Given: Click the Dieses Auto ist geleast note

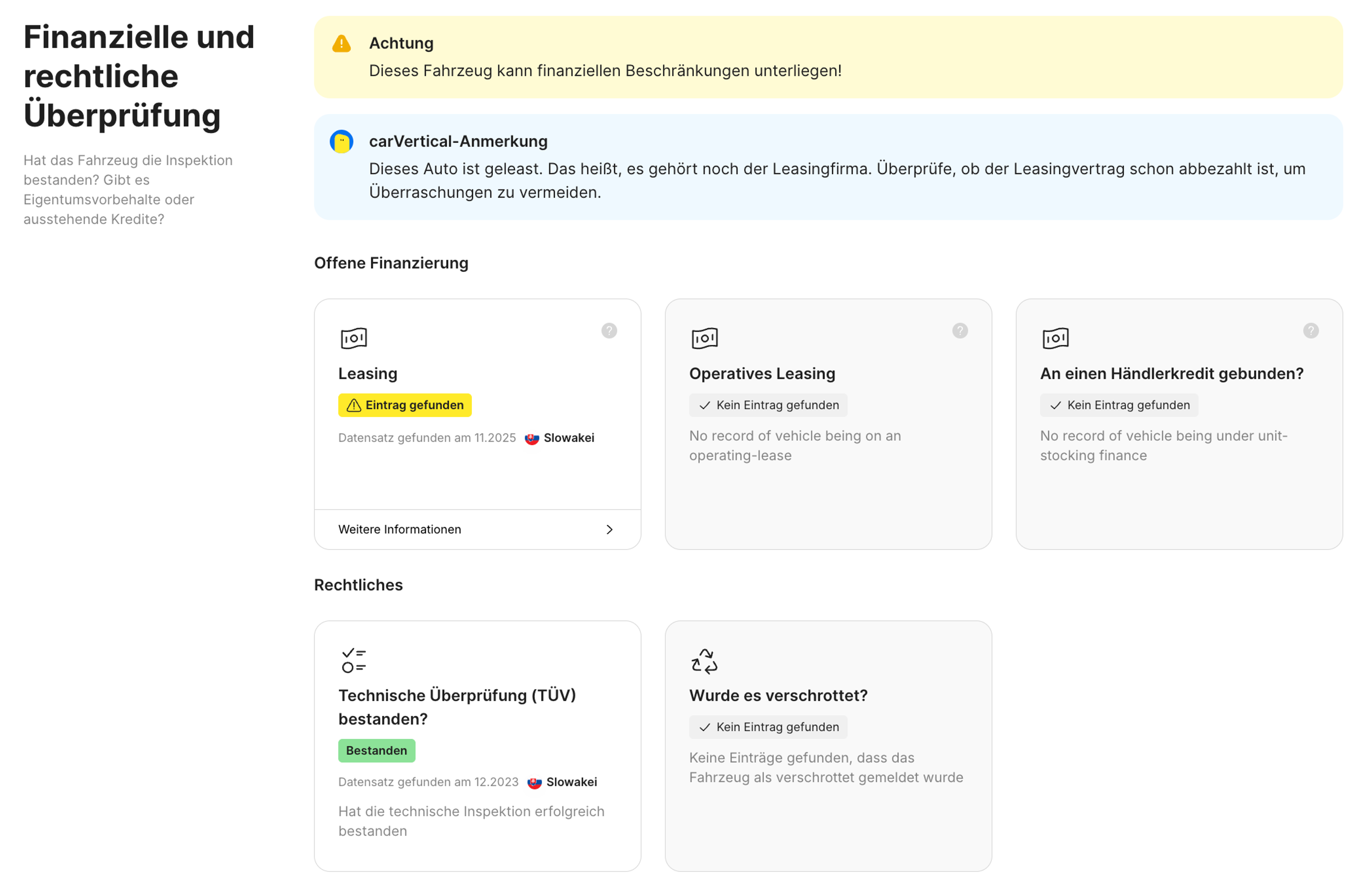Looking at the screenshot, I should point(837,181).
